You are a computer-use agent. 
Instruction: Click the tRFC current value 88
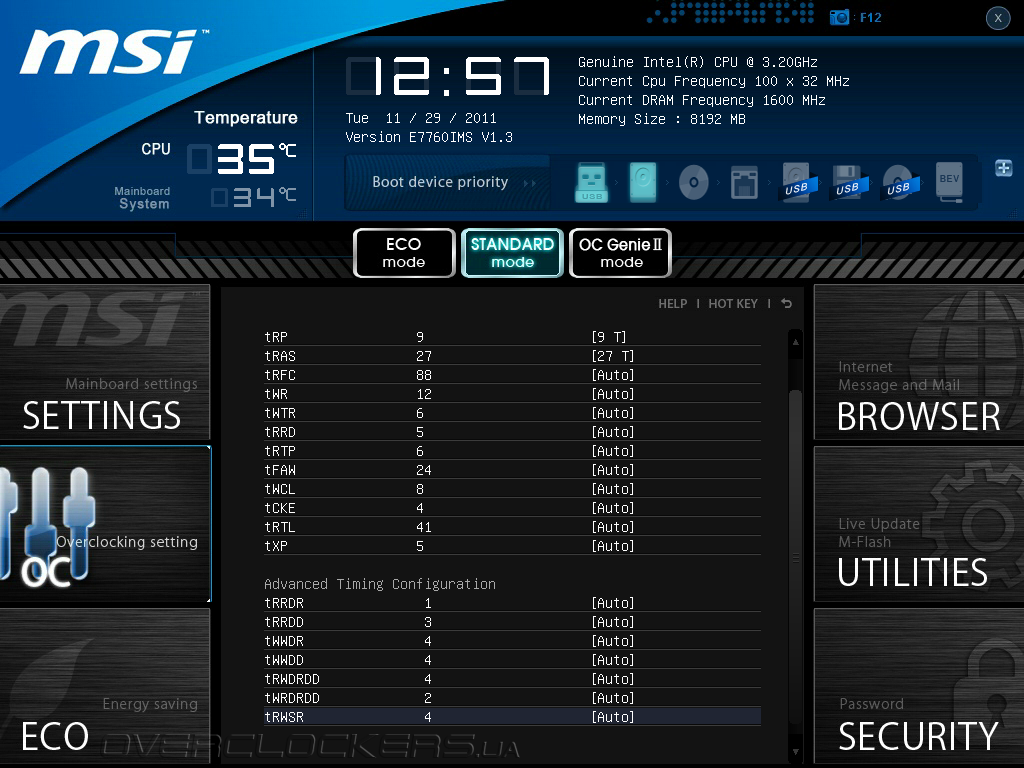[424, 375]
